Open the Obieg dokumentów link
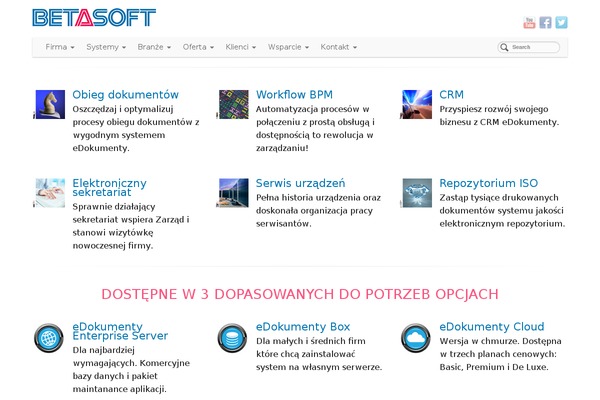Image resolution: width=600 pixels, height=400 pixels. click(x=126, y=95)
